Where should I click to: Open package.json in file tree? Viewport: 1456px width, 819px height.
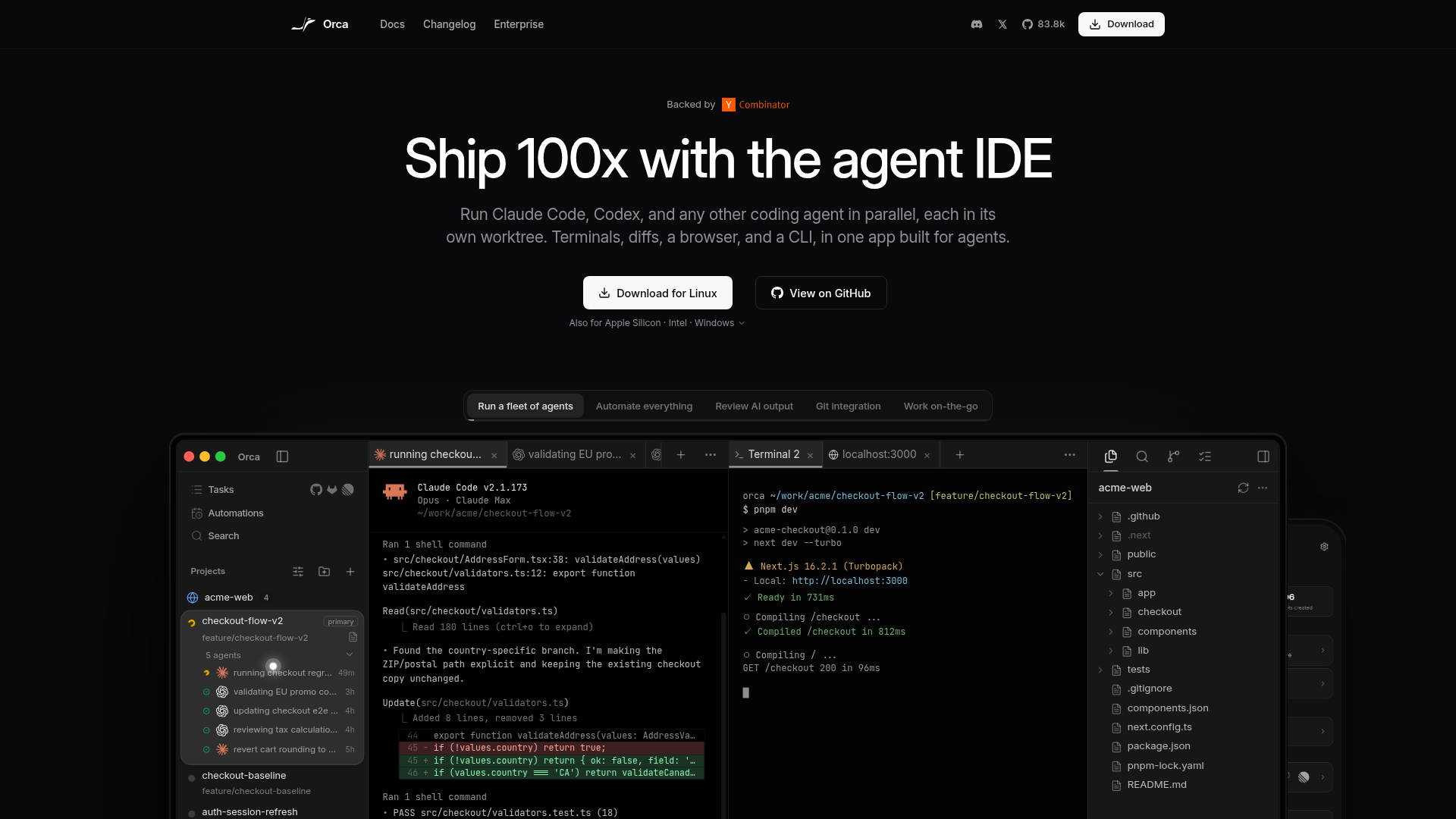click(1158, 747)
